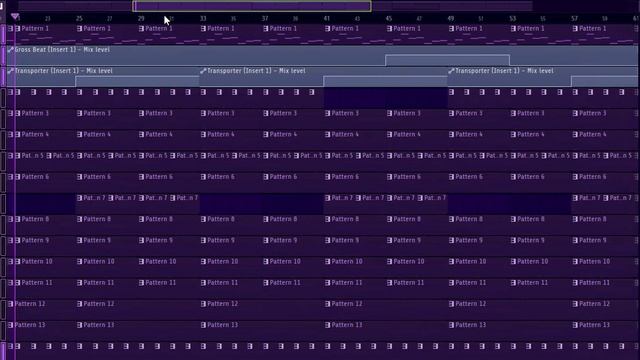640x360 pixels.
Task: Click clip icon of Pattern 9 at bar 45
Action: pyautogui.click(x=389, y=241)
